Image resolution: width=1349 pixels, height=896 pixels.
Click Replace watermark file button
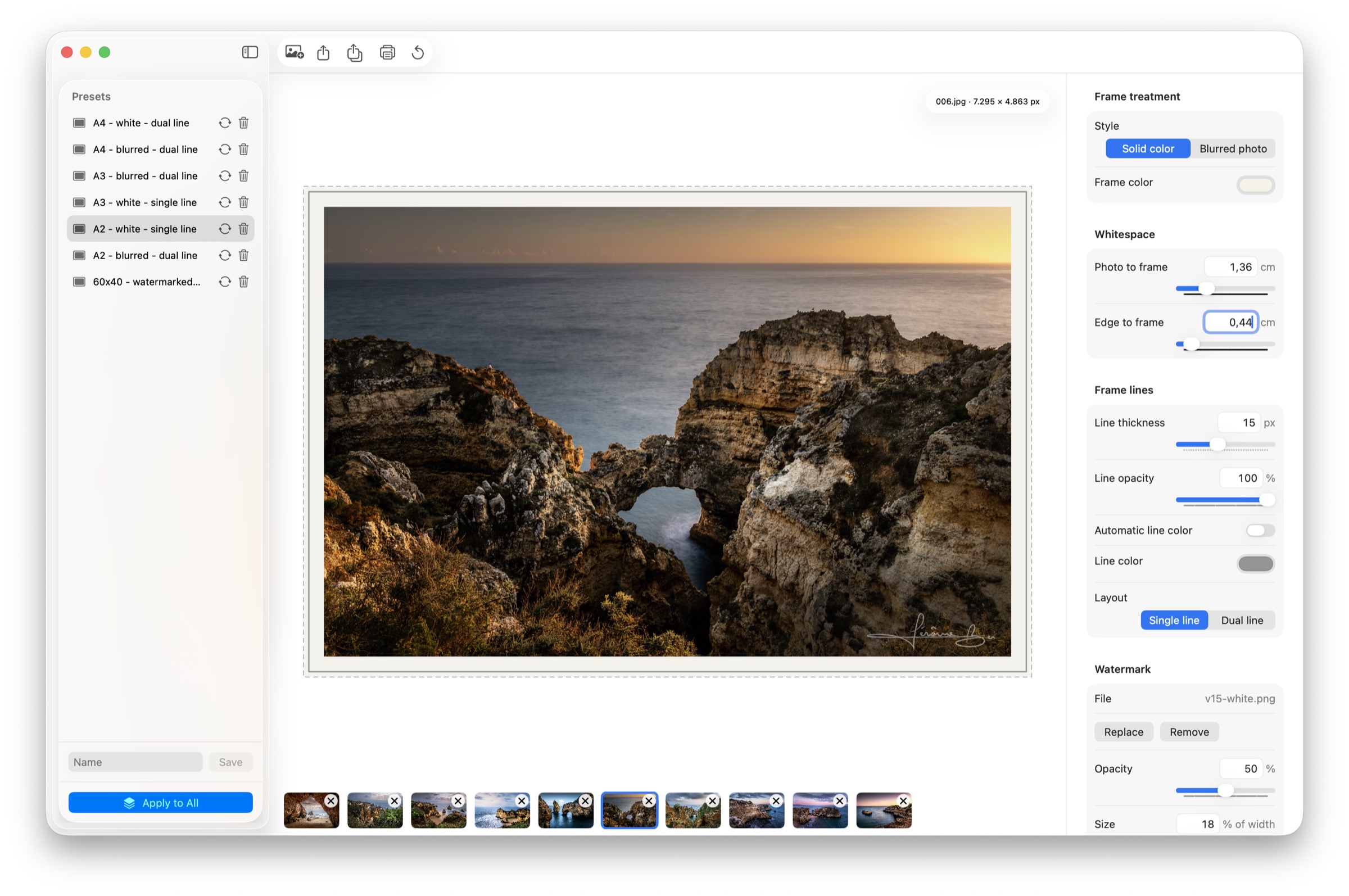tap(1123, 732)
